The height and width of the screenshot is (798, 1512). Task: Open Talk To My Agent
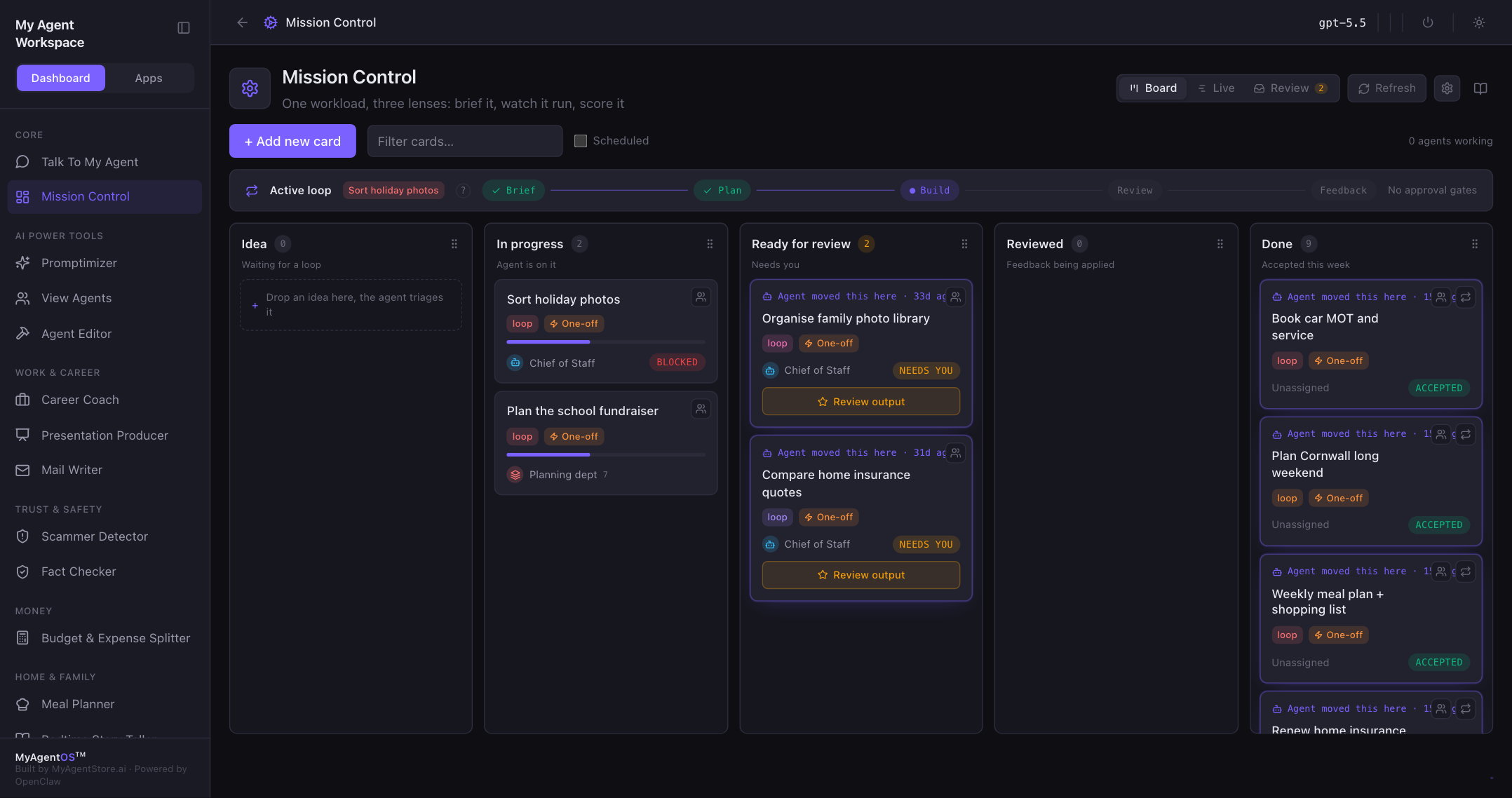pos(104,162)
